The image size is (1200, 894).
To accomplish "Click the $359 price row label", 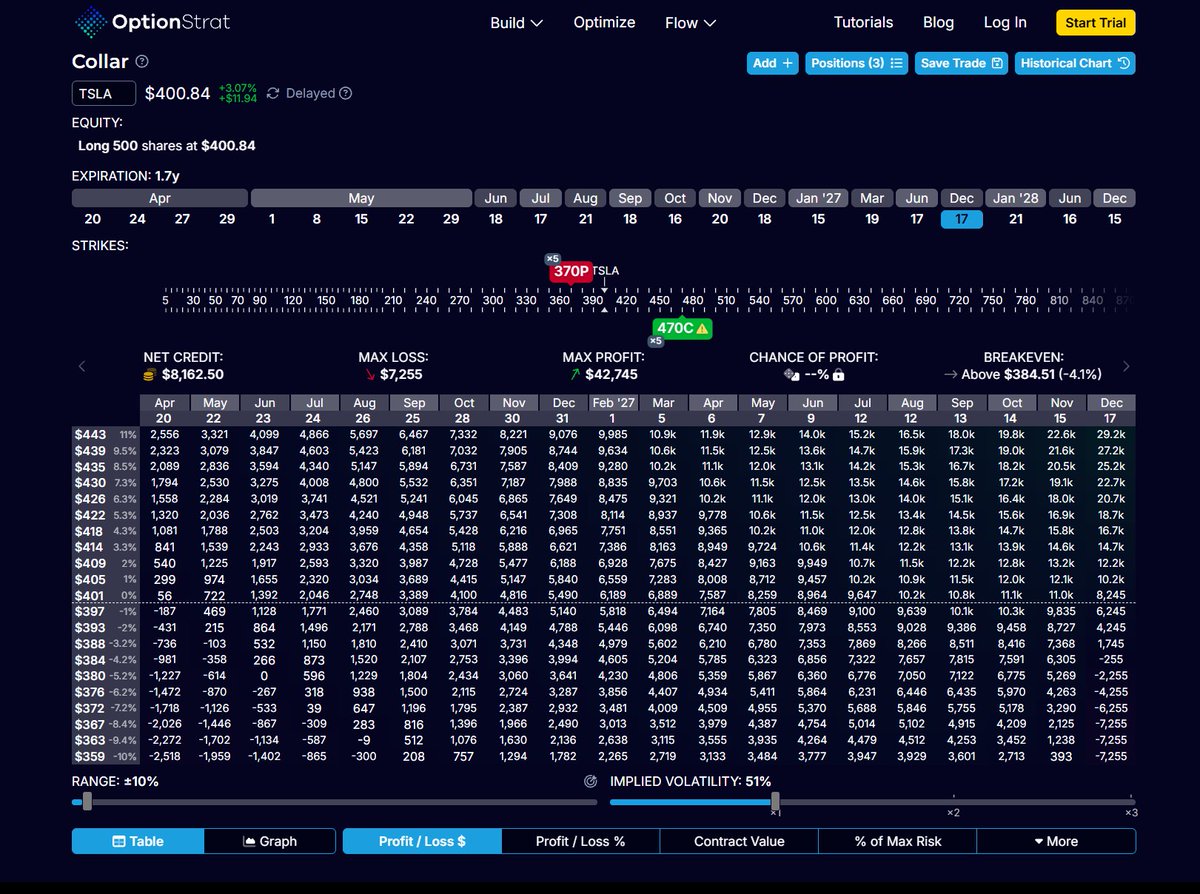I will (x=105, y=755).
